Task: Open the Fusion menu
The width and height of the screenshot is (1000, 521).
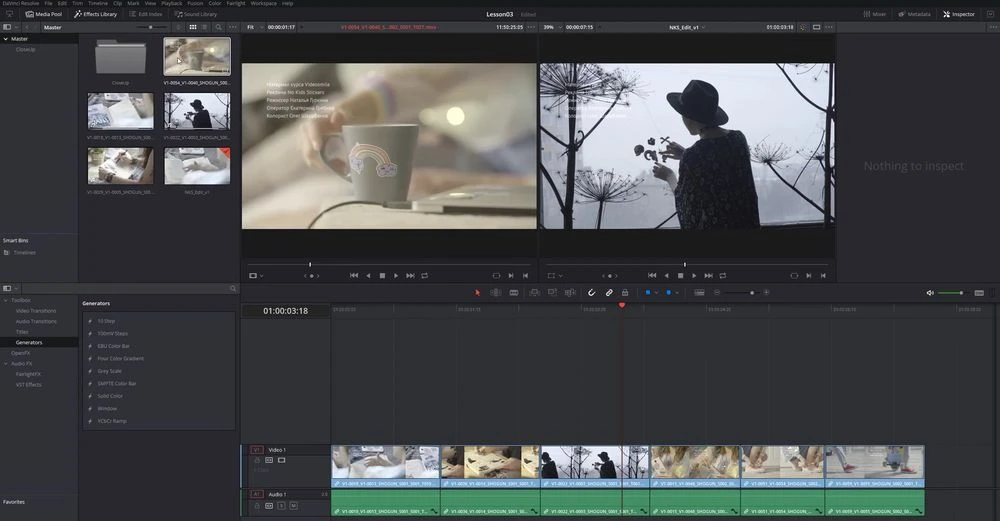Action: pos(195,3)
